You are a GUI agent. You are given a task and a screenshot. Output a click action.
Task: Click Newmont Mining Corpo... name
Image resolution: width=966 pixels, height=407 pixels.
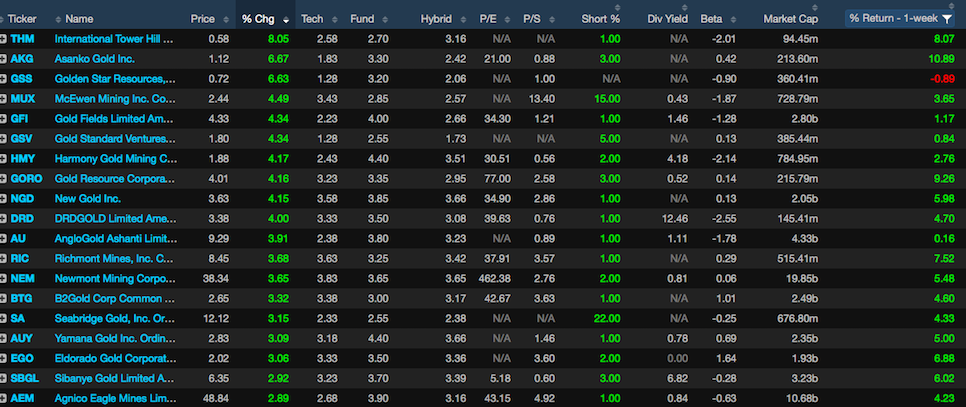[116, 278]
